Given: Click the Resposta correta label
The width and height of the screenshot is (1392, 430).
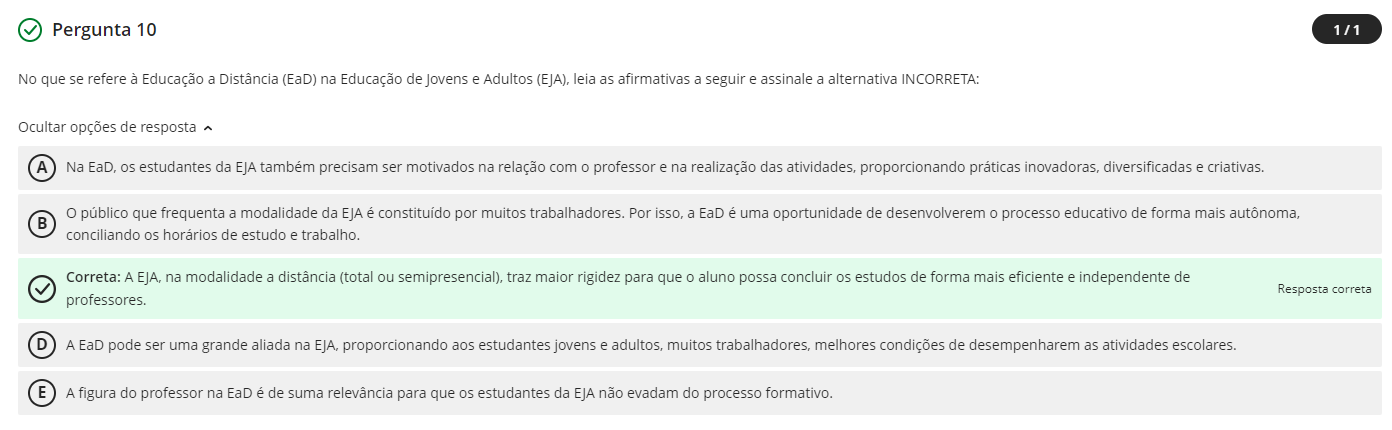Looking at the screenshot, I should (x=1324, y=288).
